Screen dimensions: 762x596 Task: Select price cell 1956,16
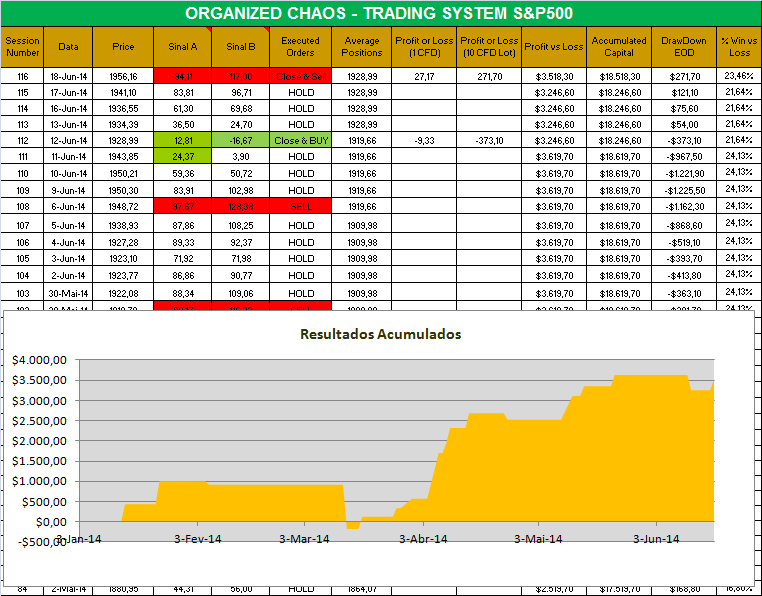coord(123,76)
